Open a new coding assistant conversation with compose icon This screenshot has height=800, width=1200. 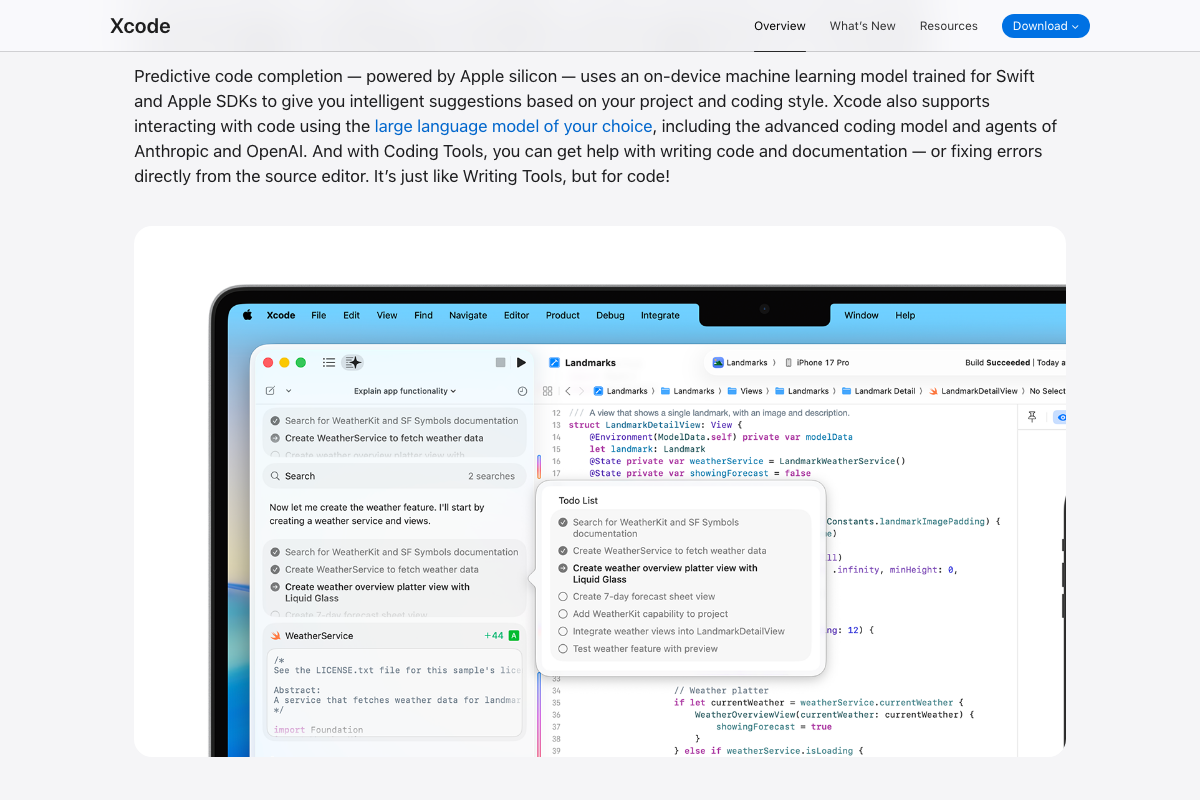point(271,390)
